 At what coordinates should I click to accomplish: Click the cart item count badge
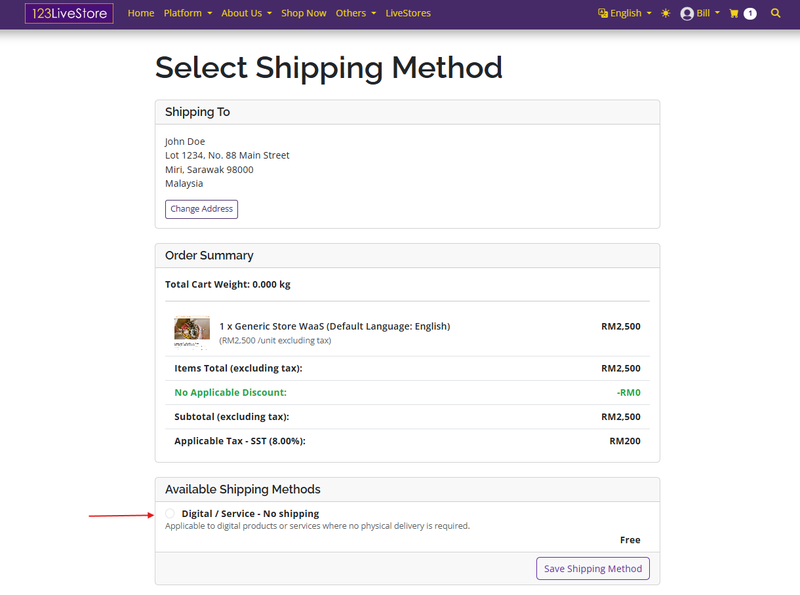(750, 14)
